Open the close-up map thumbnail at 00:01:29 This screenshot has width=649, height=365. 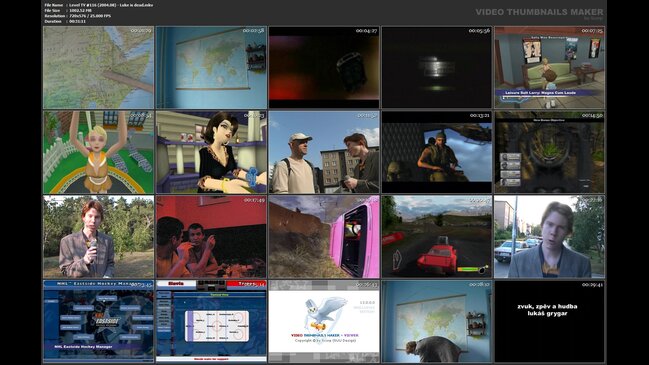point(99,67)
